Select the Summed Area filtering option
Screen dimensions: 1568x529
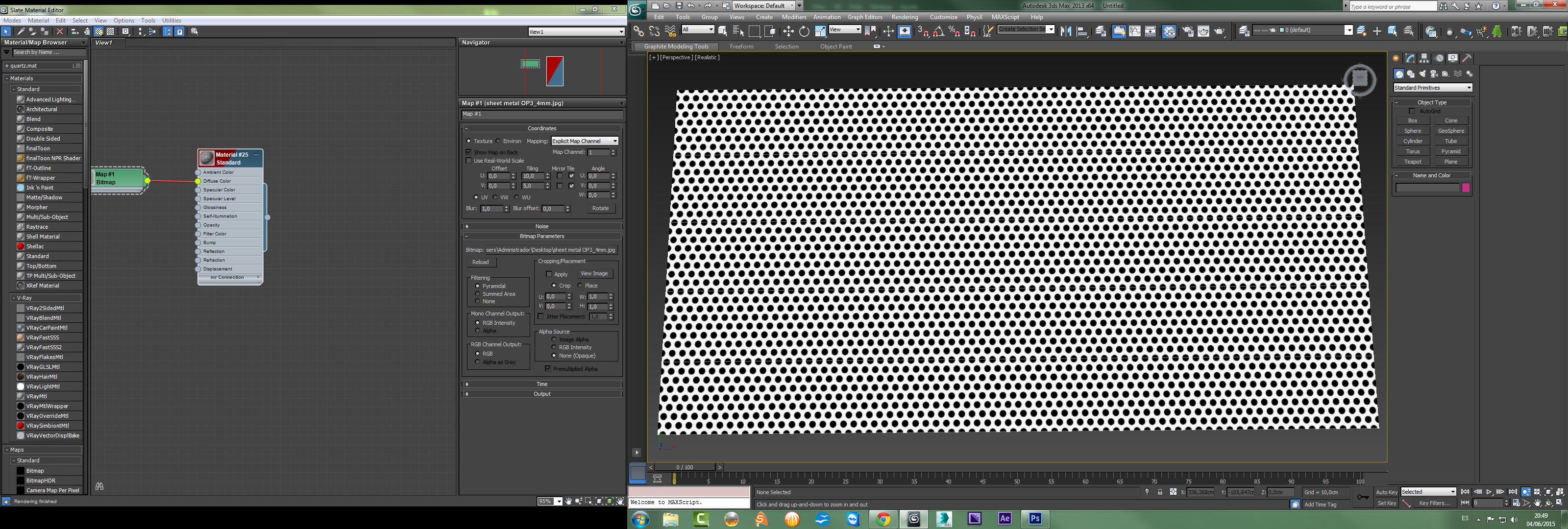[477, 294]
